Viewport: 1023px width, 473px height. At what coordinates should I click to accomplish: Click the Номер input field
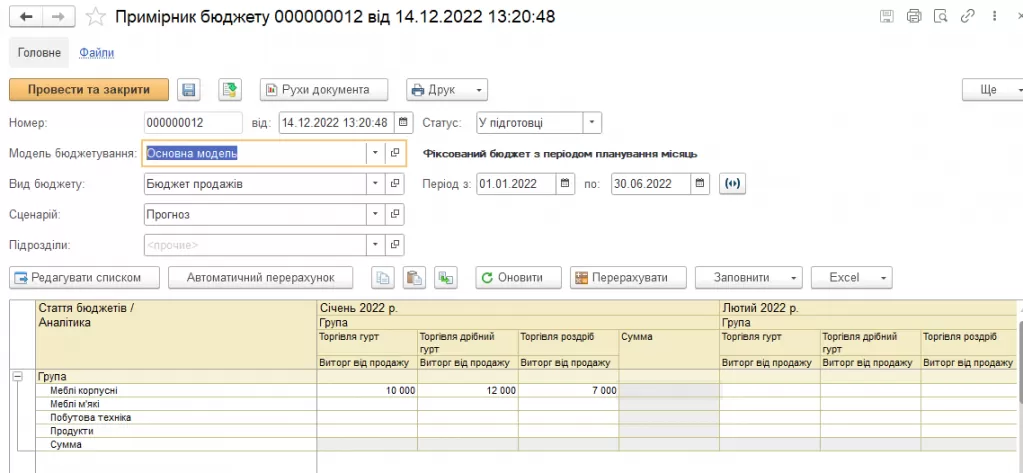coord(193,123)
